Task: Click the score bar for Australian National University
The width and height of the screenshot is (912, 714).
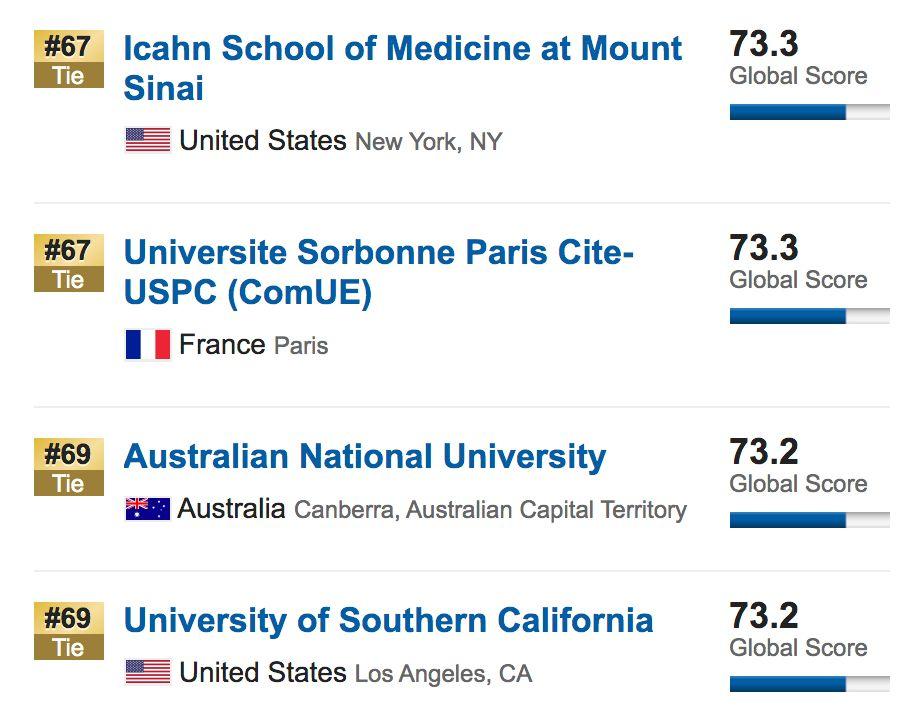Action: 809,520
